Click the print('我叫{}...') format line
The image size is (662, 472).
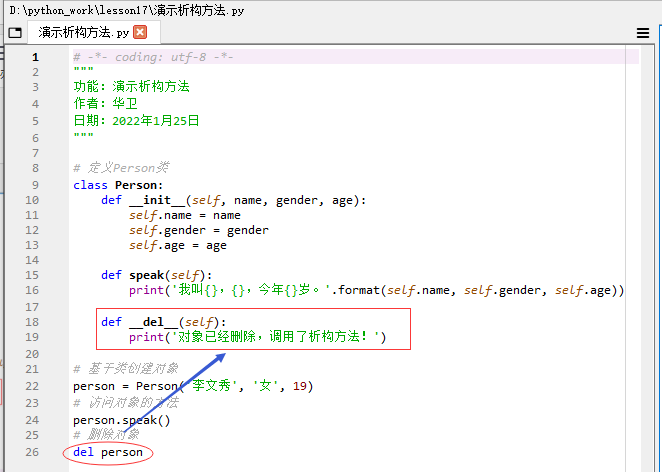(377, 290)
